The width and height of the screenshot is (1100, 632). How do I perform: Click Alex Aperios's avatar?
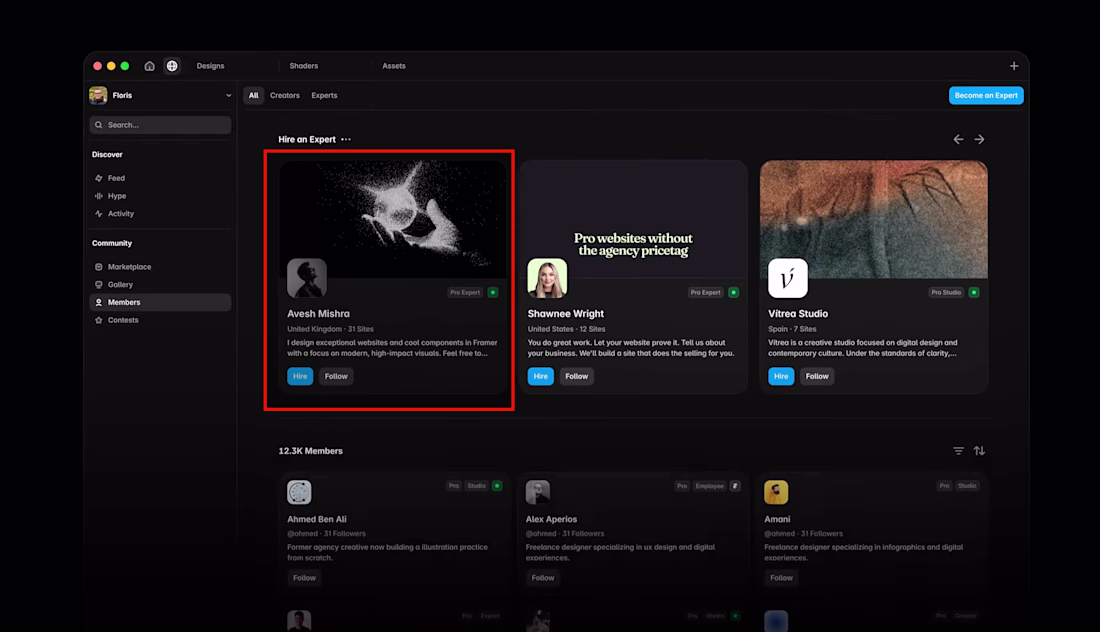(x=538, y=492)
